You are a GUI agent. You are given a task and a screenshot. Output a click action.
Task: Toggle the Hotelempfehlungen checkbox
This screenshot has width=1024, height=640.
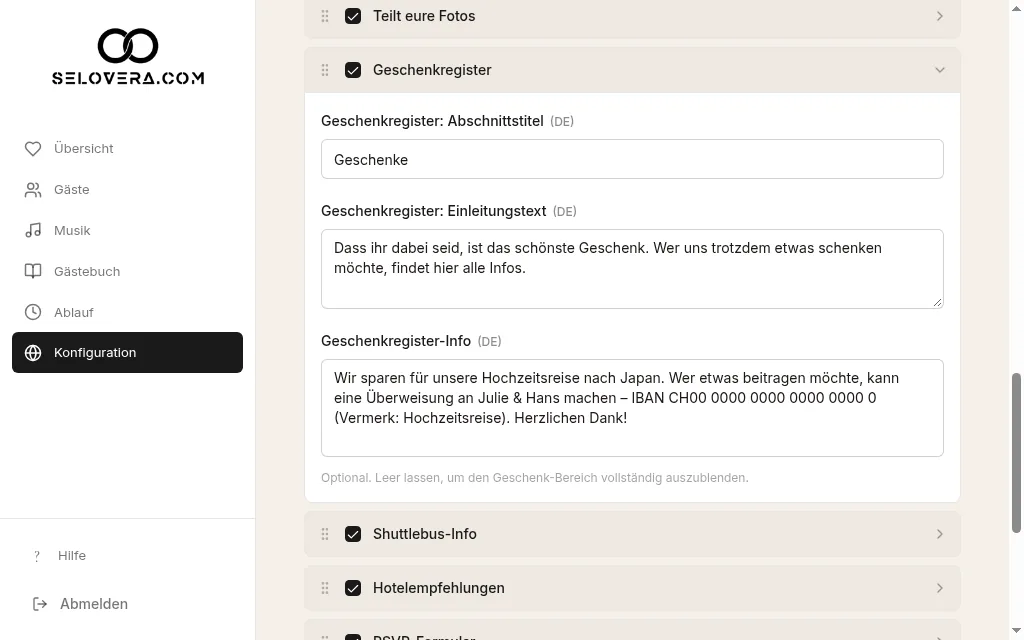pos(353,588)
